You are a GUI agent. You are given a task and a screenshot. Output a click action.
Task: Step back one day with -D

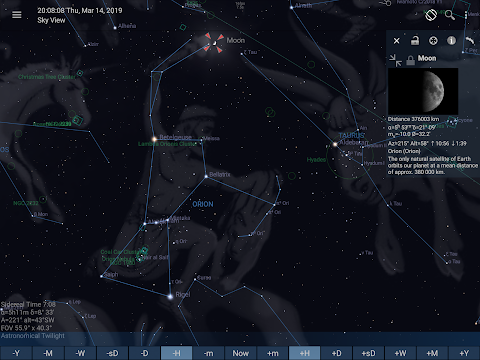144,353
